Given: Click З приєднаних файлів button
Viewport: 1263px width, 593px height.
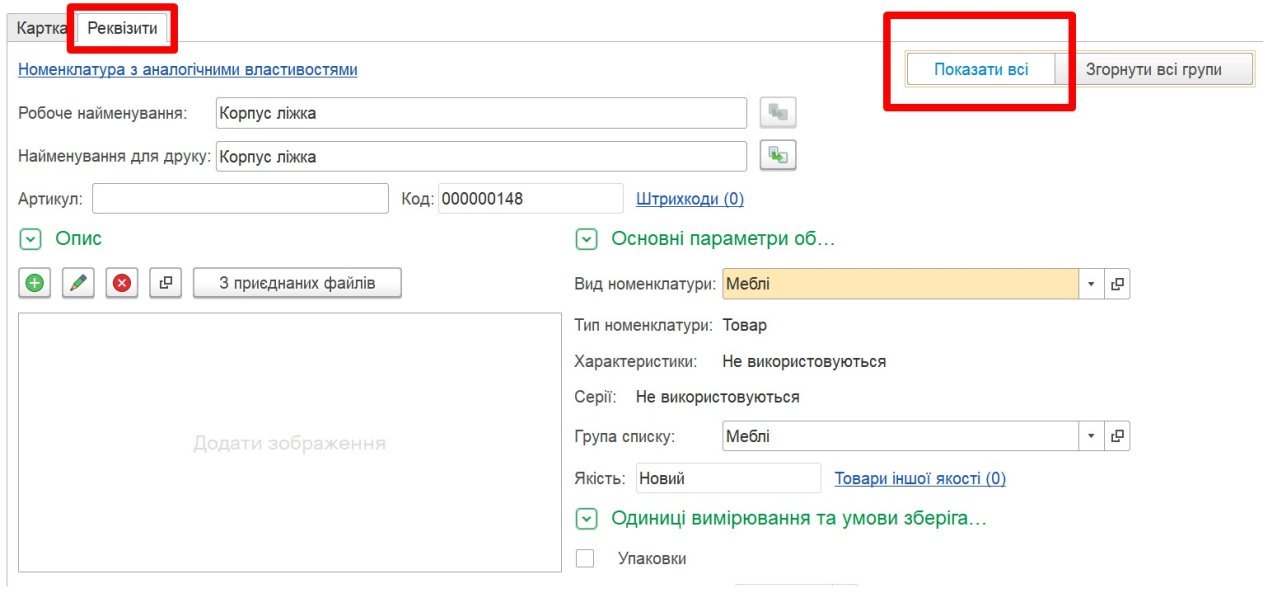Looking at the screenshot, I should (297, 283).
